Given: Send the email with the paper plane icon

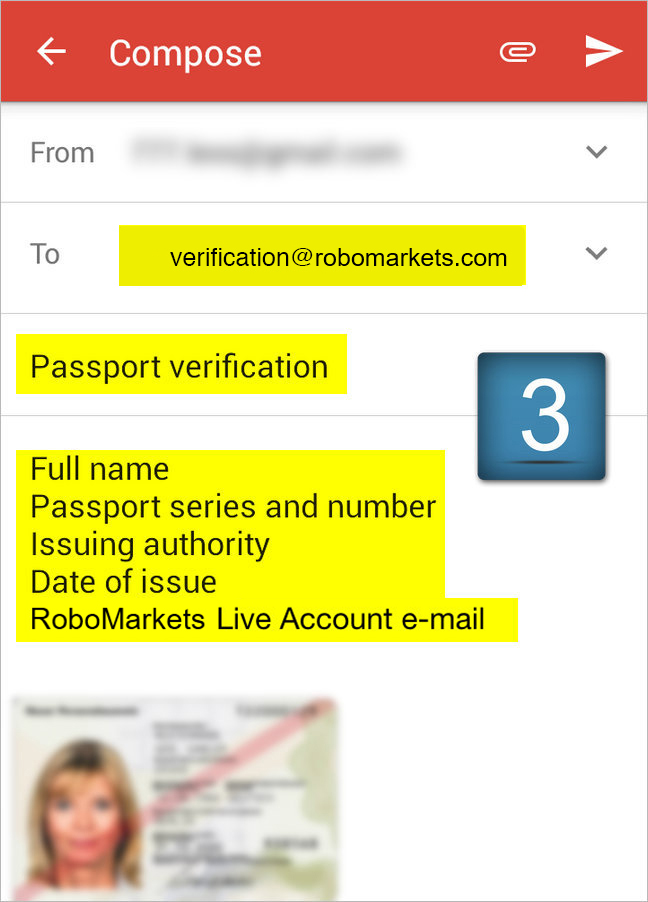Looking at the screenshot, I should [603, 51].
